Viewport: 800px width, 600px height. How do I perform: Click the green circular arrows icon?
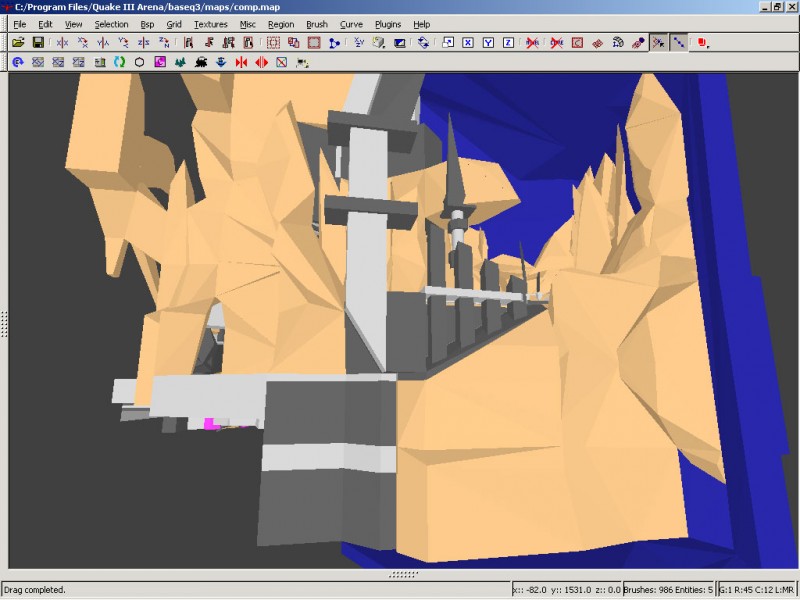pos(119,62)
